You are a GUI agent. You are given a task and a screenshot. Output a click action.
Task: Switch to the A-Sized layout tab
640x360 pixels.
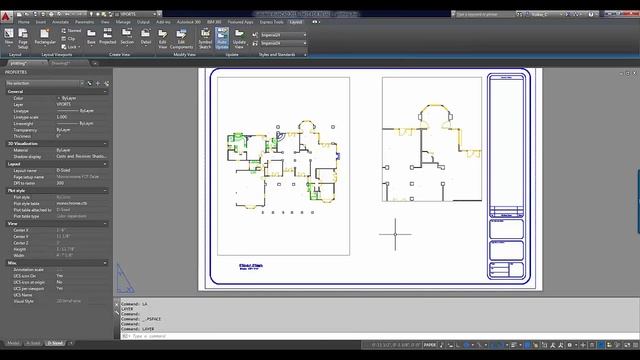point(33,343)
